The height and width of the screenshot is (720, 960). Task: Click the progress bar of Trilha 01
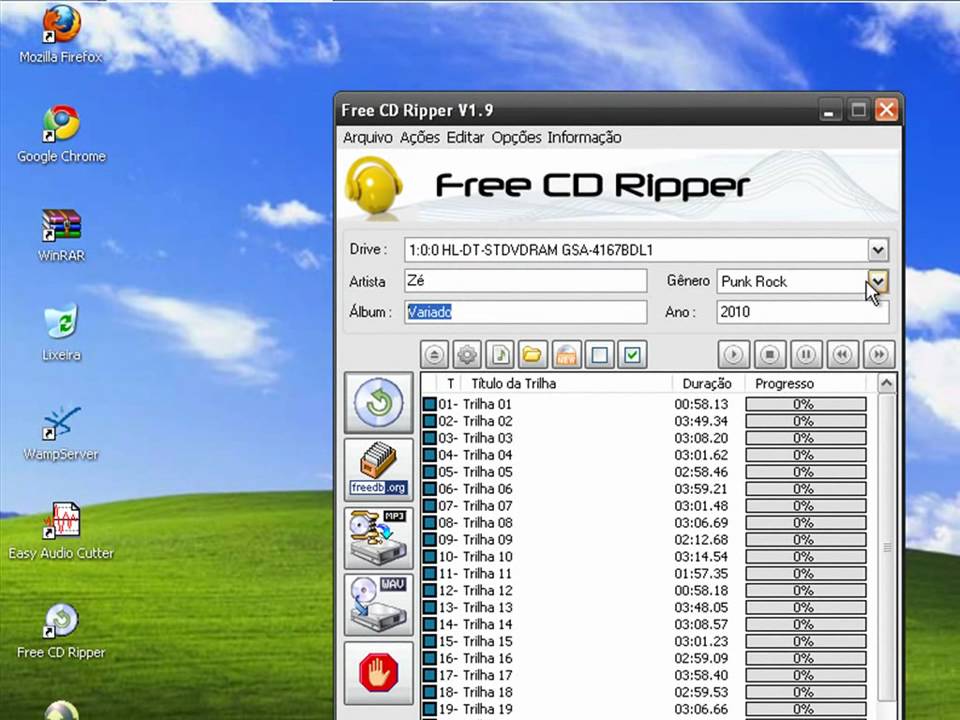click(806, 404)
